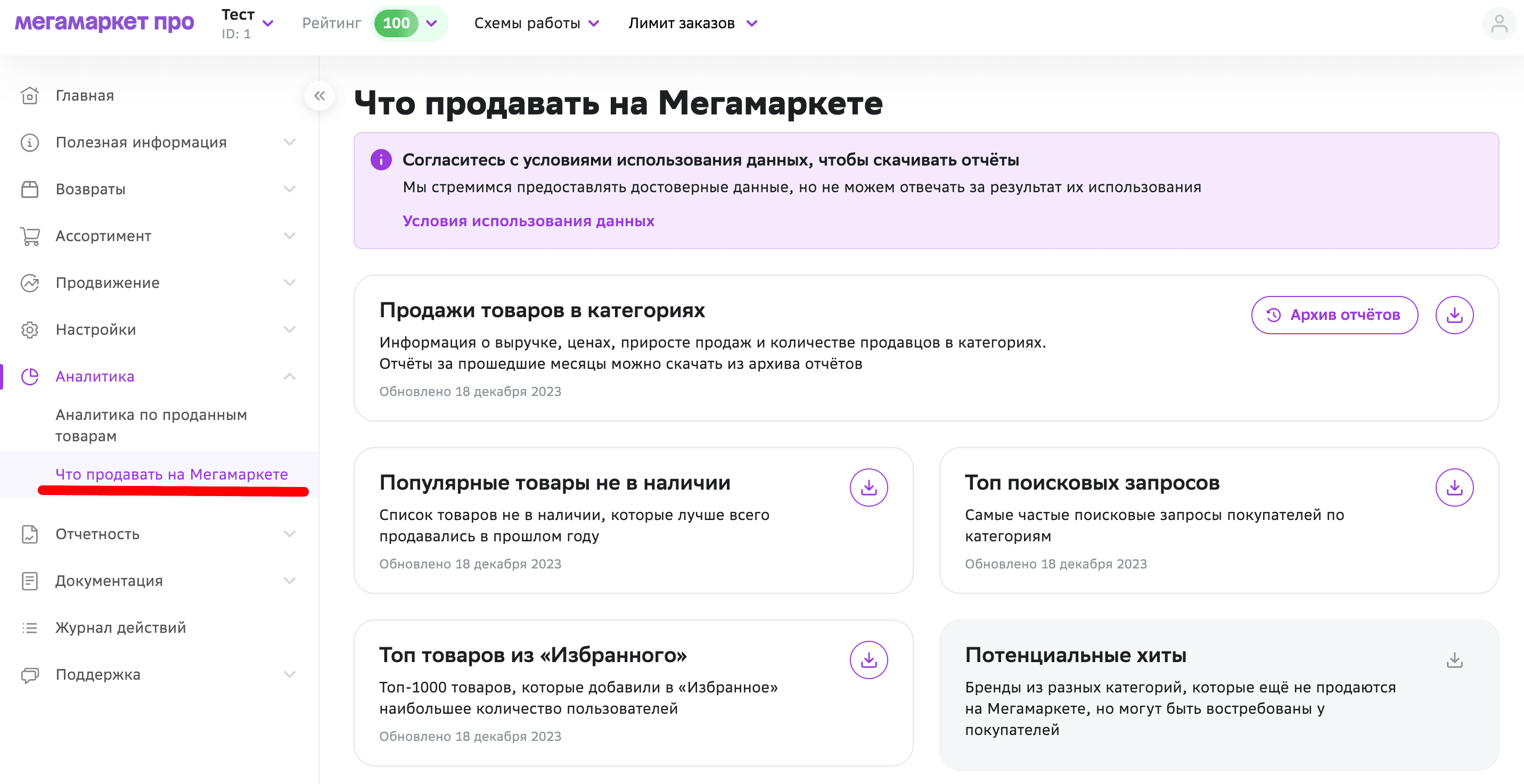Click the box icon beside Возвраты
This screenshot has height=784, width=1524.
[30, 189]
